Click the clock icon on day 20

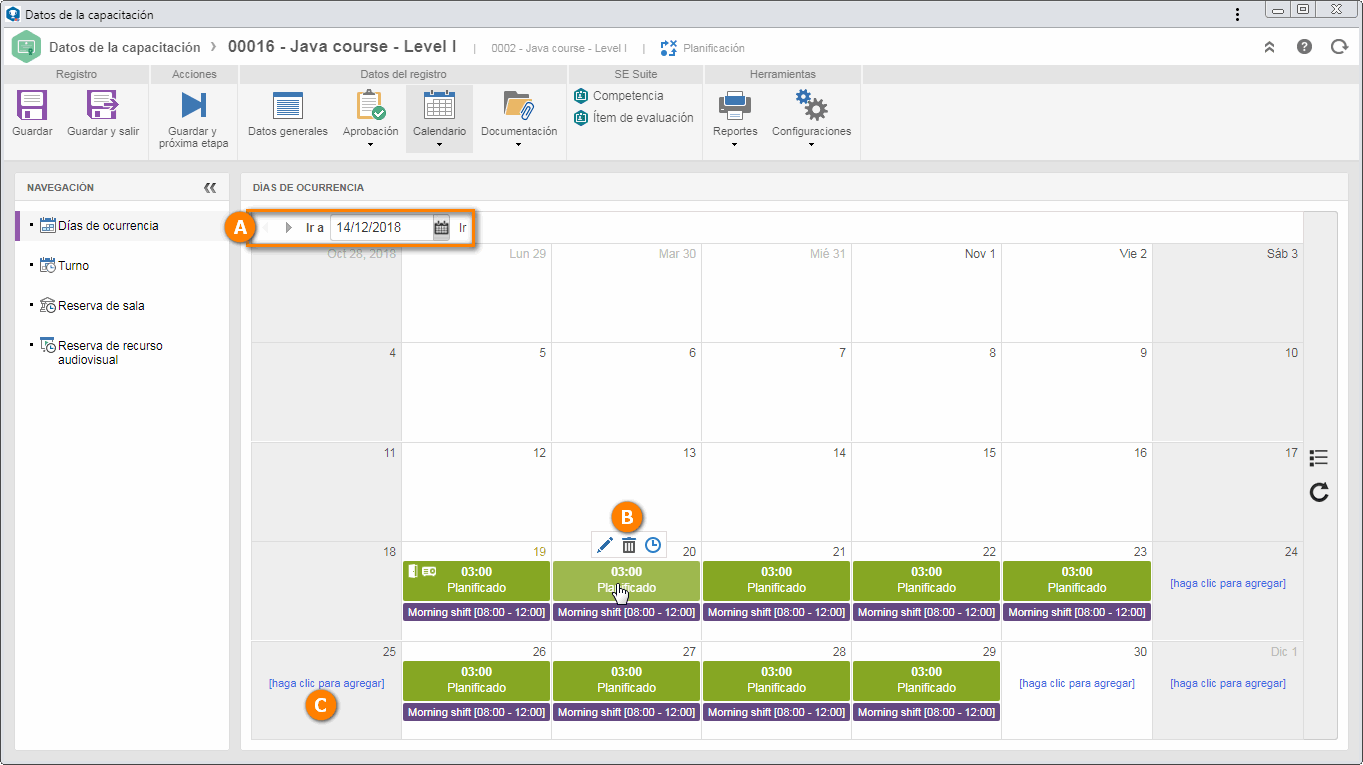(653, 545)
